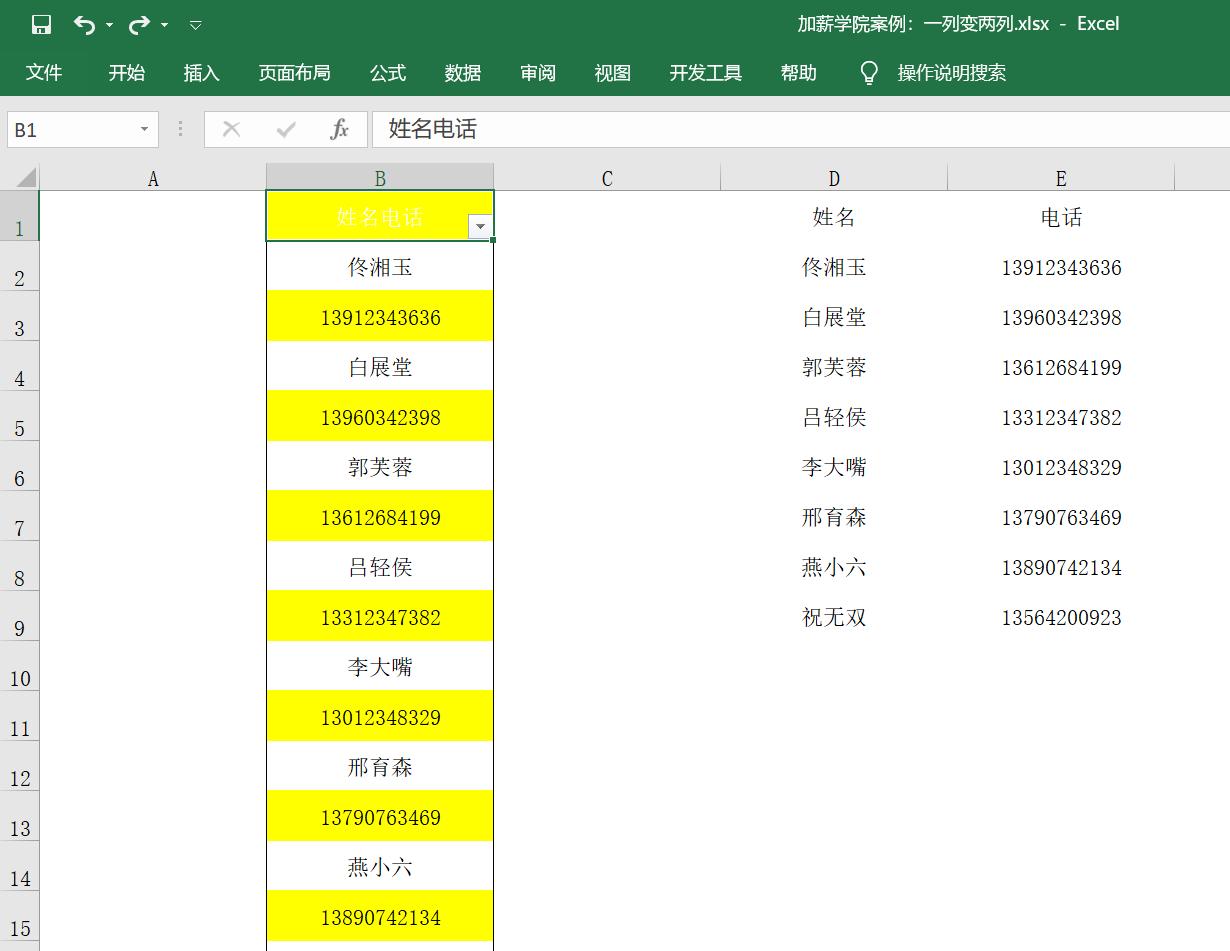Viewport: 1230px width, 951px height.
Task: Switch to the 数据 ribbon tab
Action: coord(462,72)
